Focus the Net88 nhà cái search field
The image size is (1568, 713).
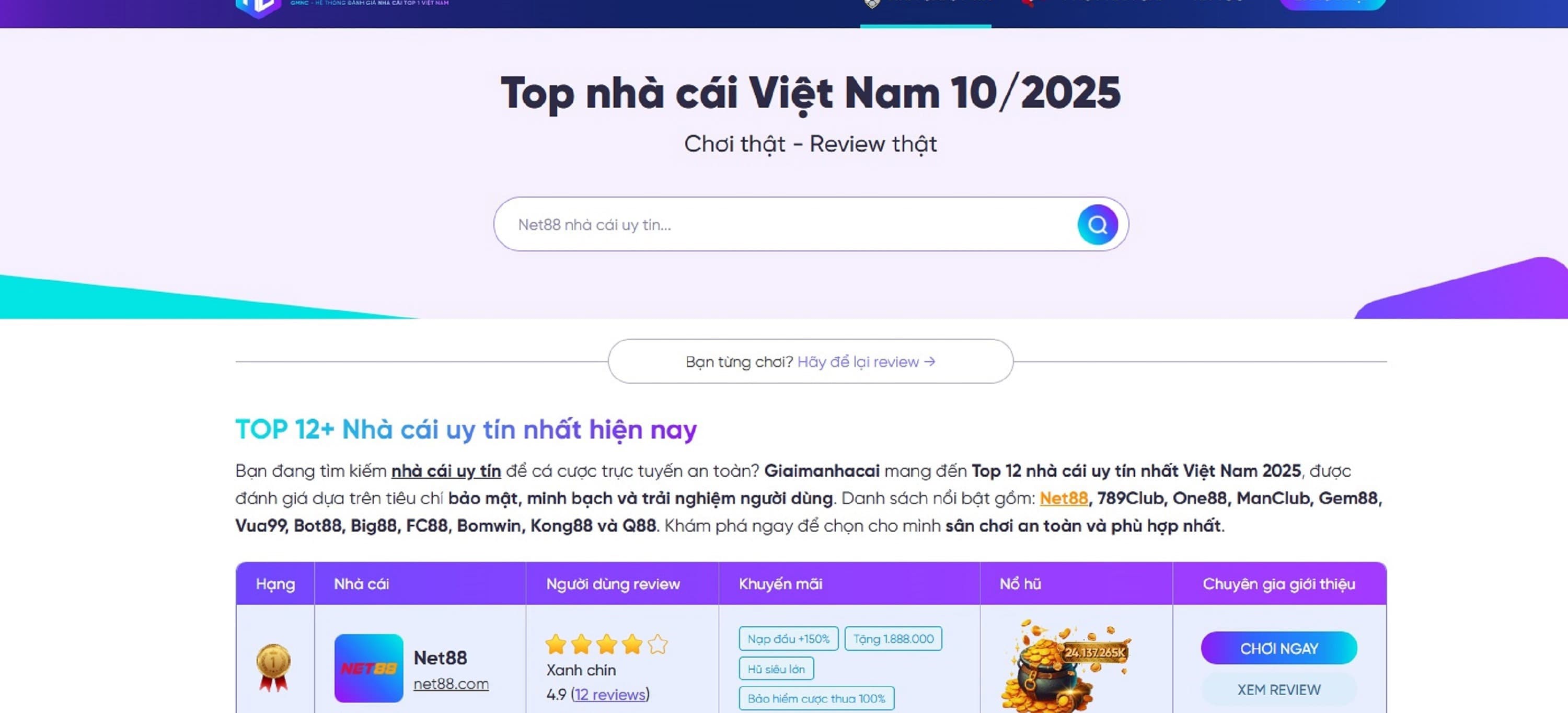click(785, 225)
